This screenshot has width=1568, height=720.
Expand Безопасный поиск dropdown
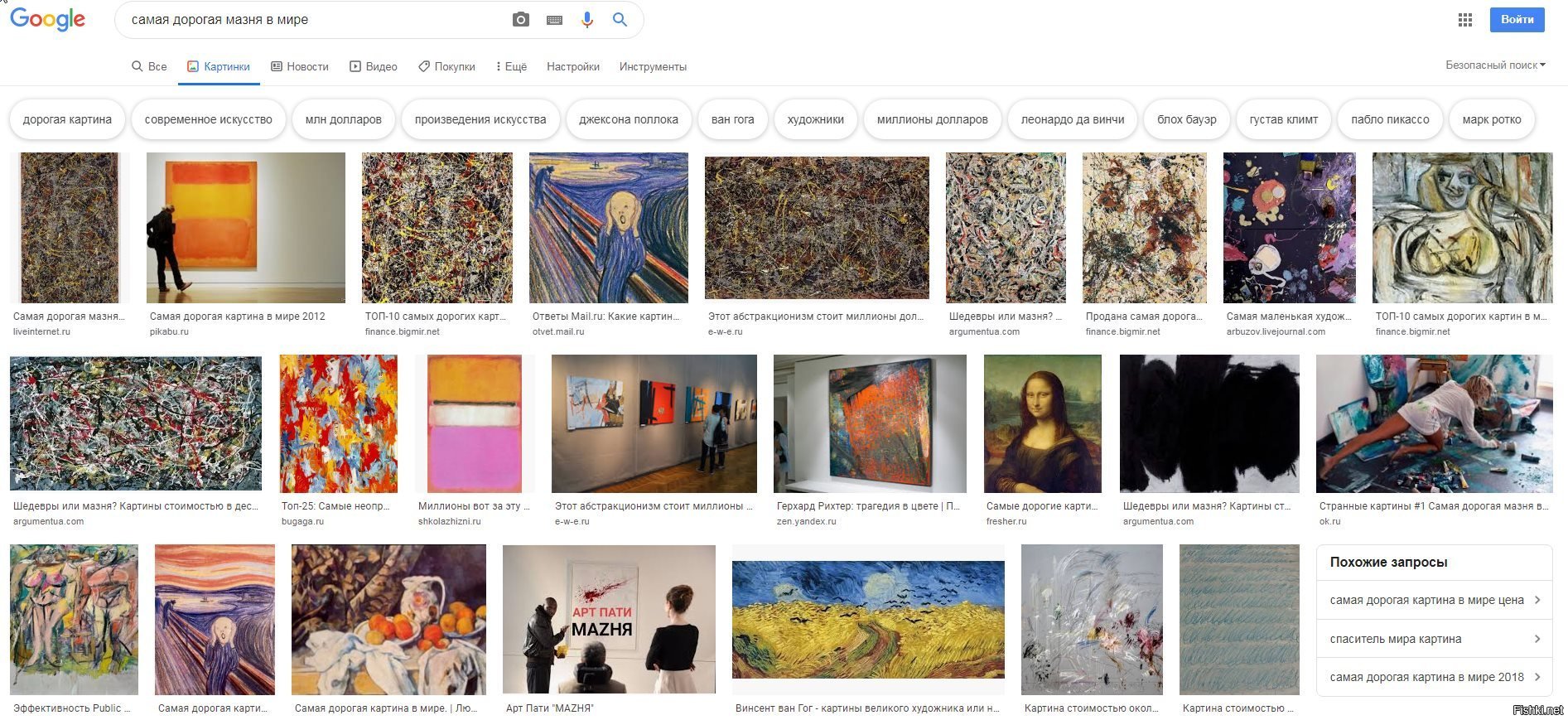[1495, 65]
